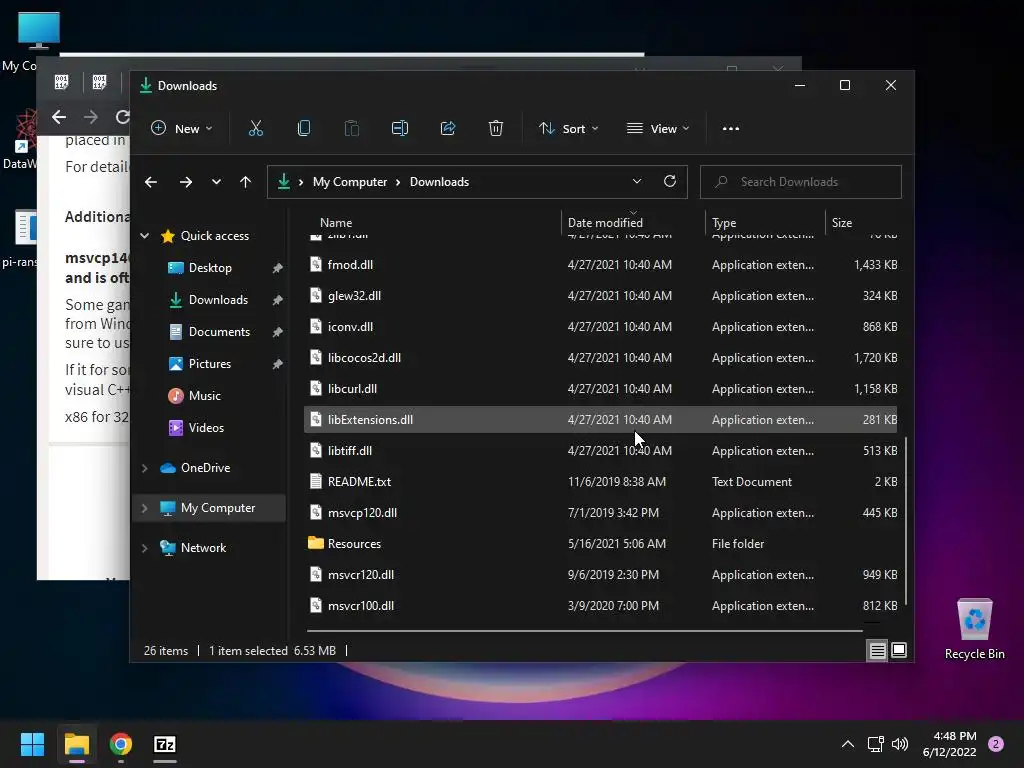Image resolution: width=1024 pixels, height=768 pixels.
Task: Expand the OneDrive tree node
Action: [x=145, y=468]
